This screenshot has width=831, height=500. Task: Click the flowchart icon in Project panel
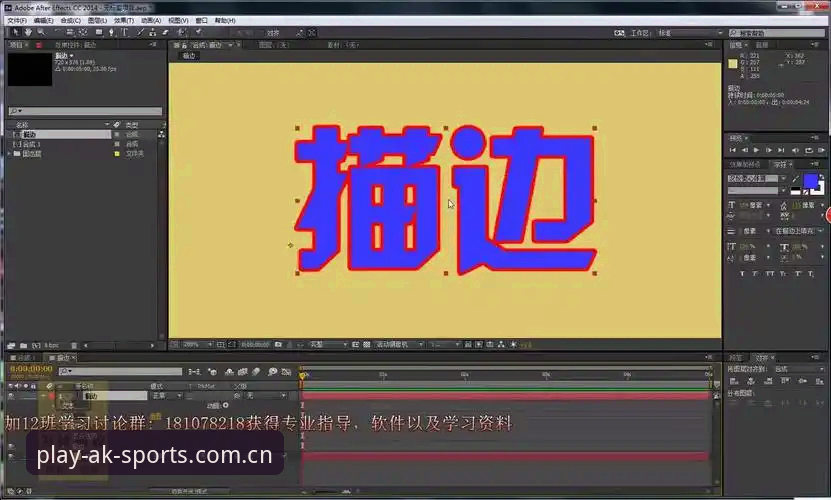161,134
